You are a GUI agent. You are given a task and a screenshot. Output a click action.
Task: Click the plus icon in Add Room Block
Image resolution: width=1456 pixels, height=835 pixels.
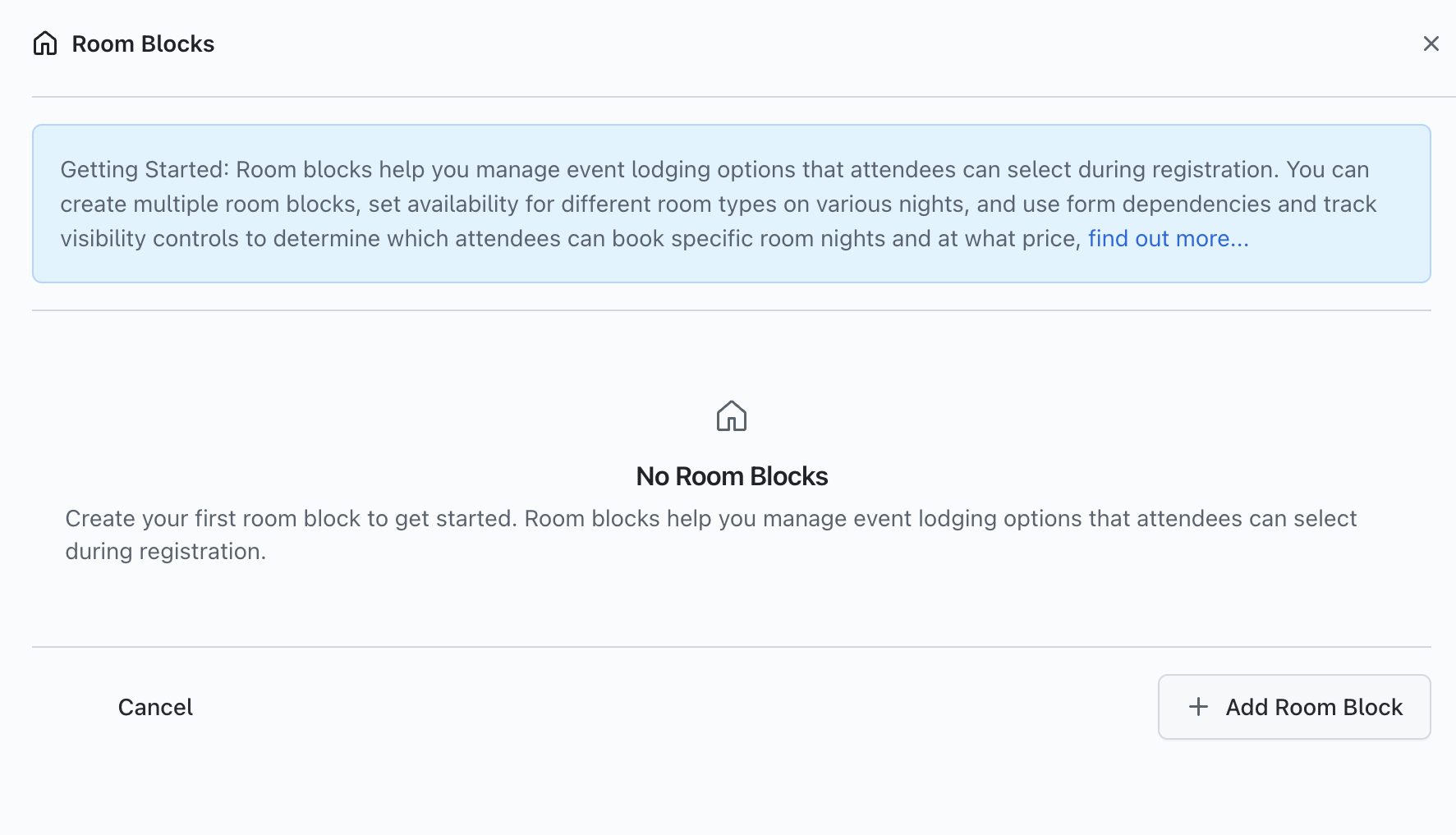pyautogui.click(x=1198, y=707)
